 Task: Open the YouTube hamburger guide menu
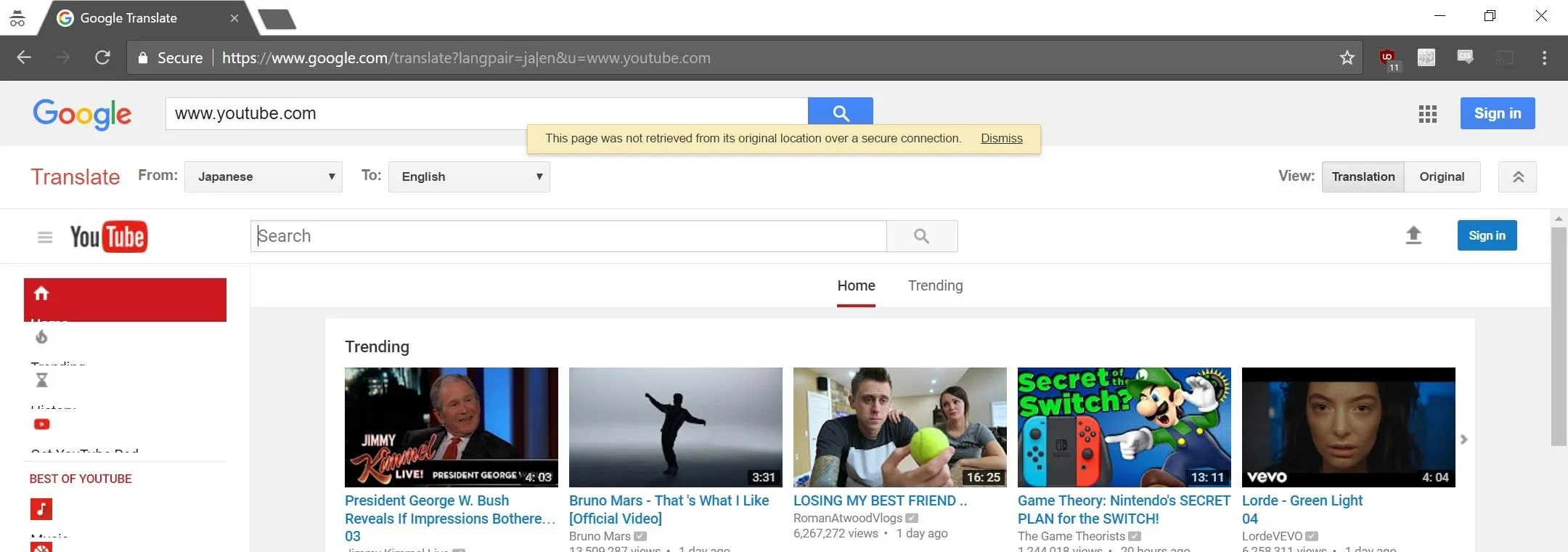pos(45,237)
